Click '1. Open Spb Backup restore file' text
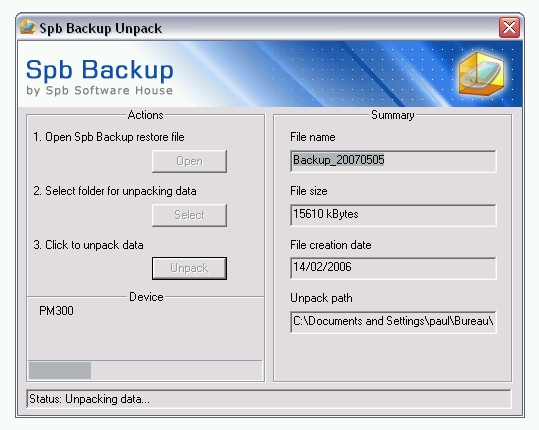 pos(109,137)
